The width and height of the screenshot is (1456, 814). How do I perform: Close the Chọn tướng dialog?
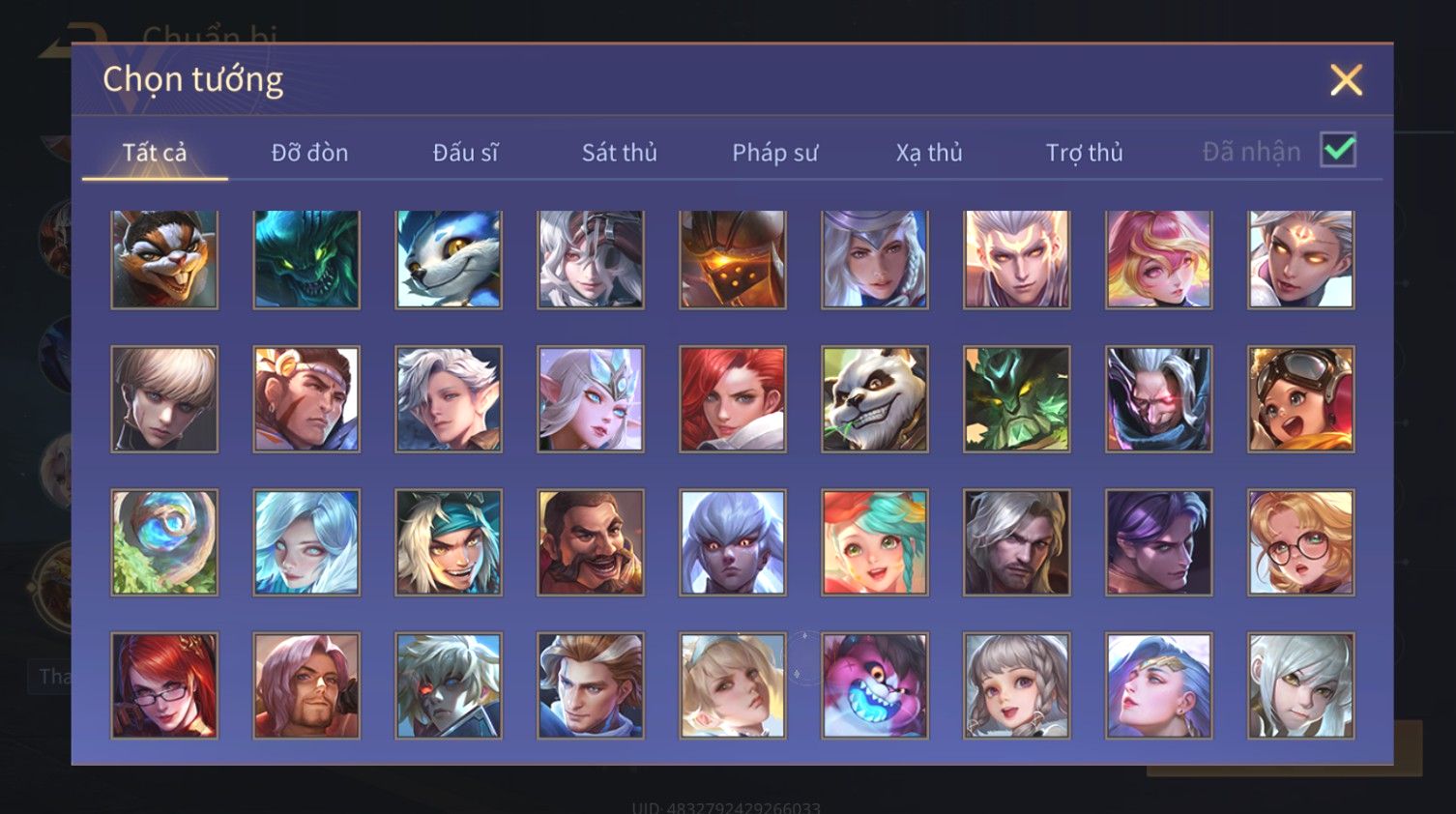pyautogui.click(x=1346, y=80)
